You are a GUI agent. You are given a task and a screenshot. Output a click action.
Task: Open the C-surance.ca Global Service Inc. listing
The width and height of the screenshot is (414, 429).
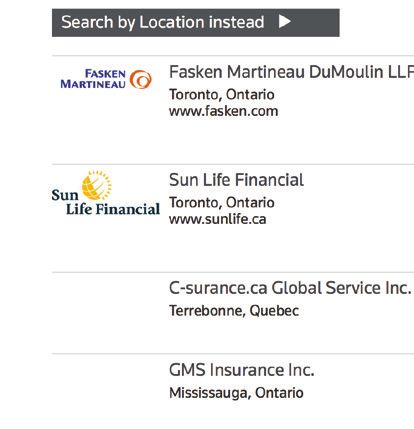[x=290, y=288]
